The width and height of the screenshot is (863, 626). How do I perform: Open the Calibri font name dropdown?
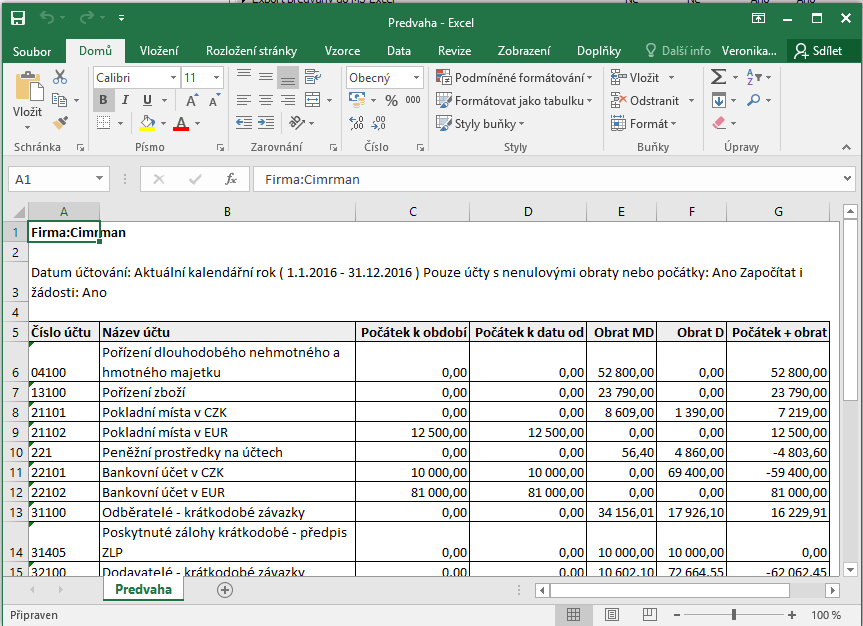click(x=171, y=77)
